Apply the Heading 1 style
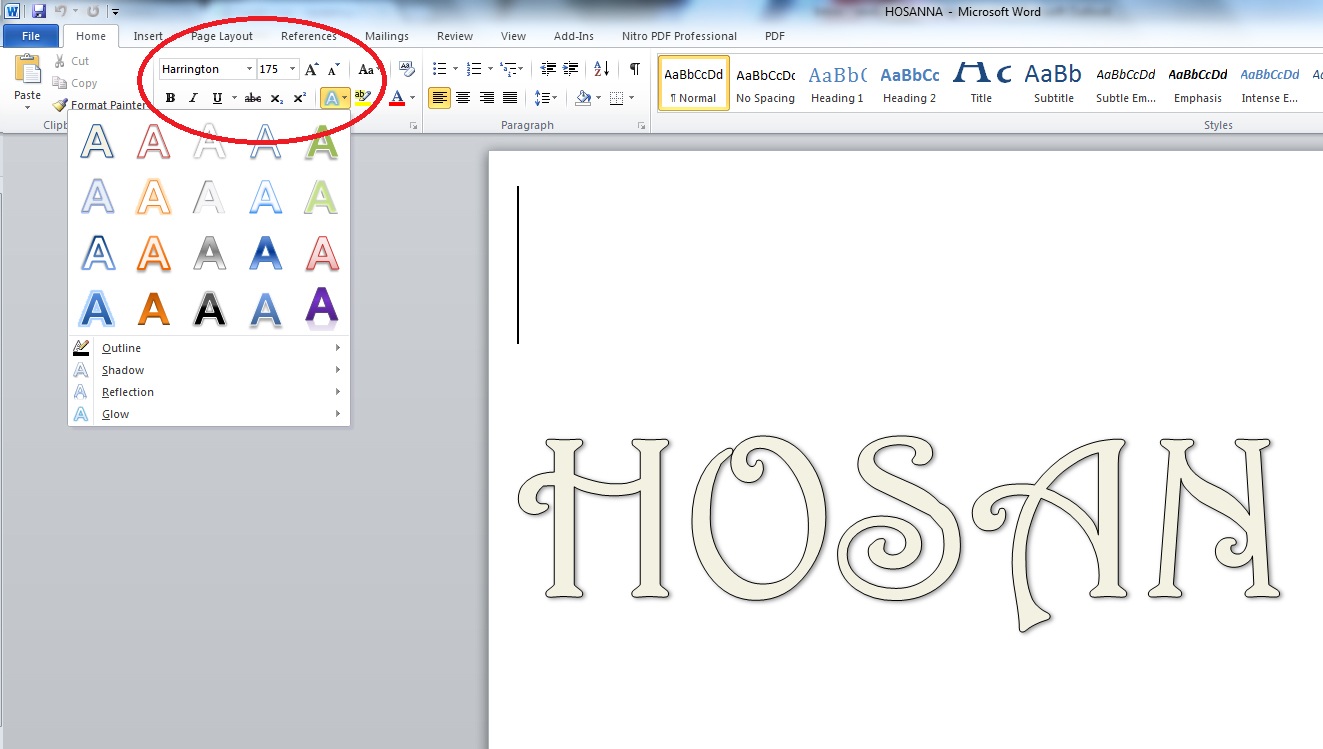 pyautogui.click(x=836, y=82)
